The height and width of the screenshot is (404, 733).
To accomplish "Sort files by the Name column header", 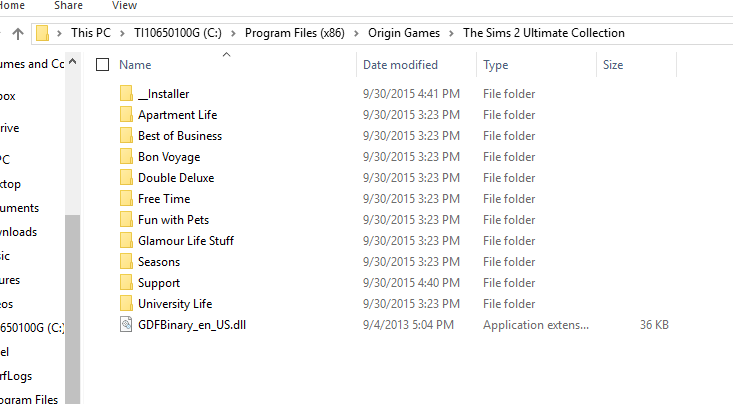I will tap(135, 65).
